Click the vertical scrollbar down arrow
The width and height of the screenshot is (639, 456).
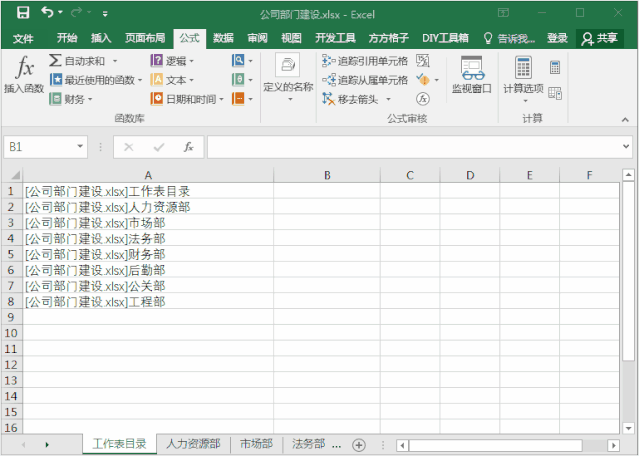coord(628,428)
